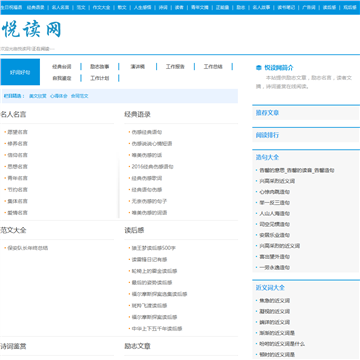Open the 工作计划 category
Screen dimensions: 360x360
(100, 78)
